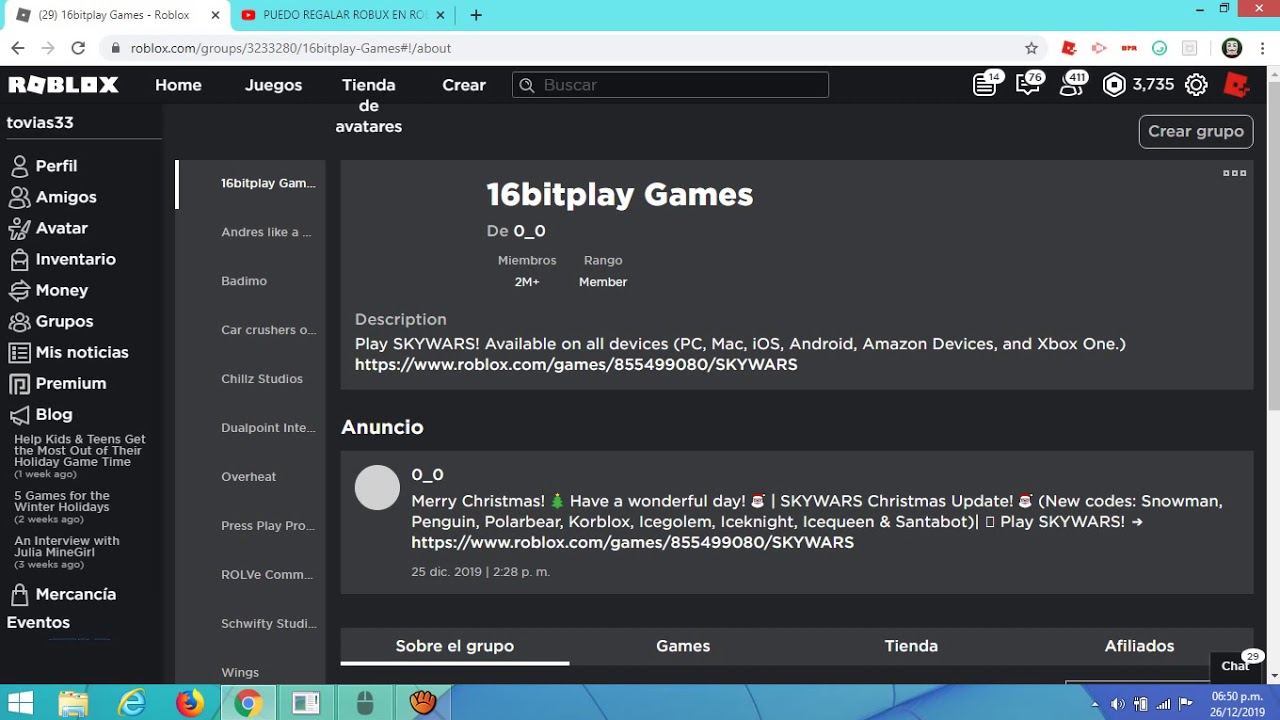Image resolution: width=1280 pixels, height=720 pixels.
Task: Select ROLVe Comm... group
Action: click(267, 575)
